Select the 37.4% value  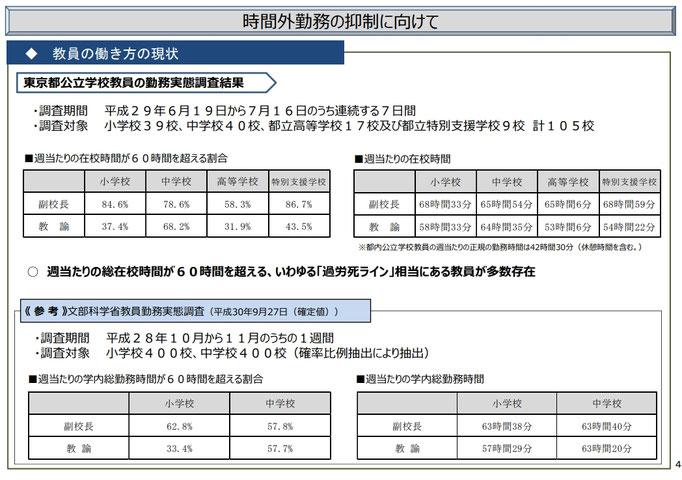pyautogui.click(x=115, y=227)
